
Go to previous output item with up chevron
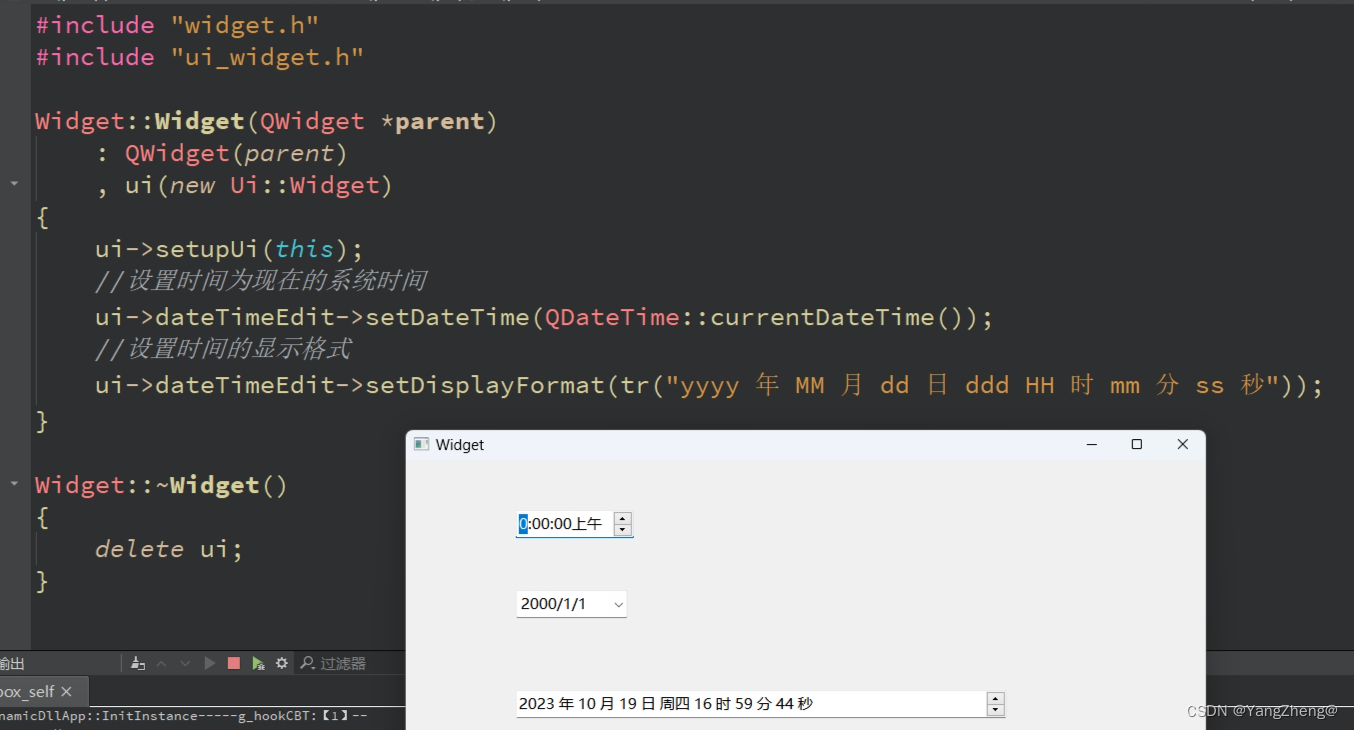point(162,663)
